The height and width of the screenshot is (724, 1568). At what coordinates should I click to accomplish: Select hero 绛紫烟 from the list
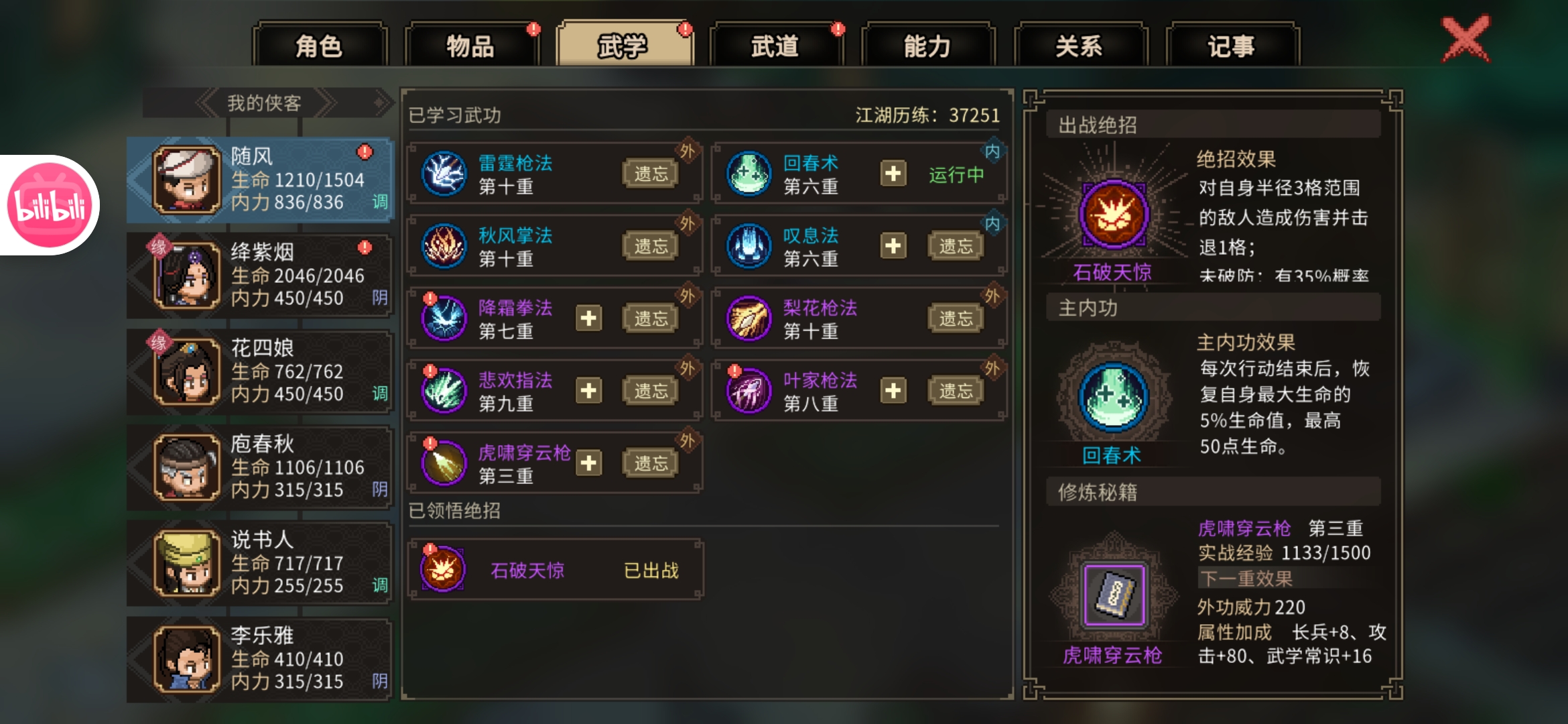point(259,276)
